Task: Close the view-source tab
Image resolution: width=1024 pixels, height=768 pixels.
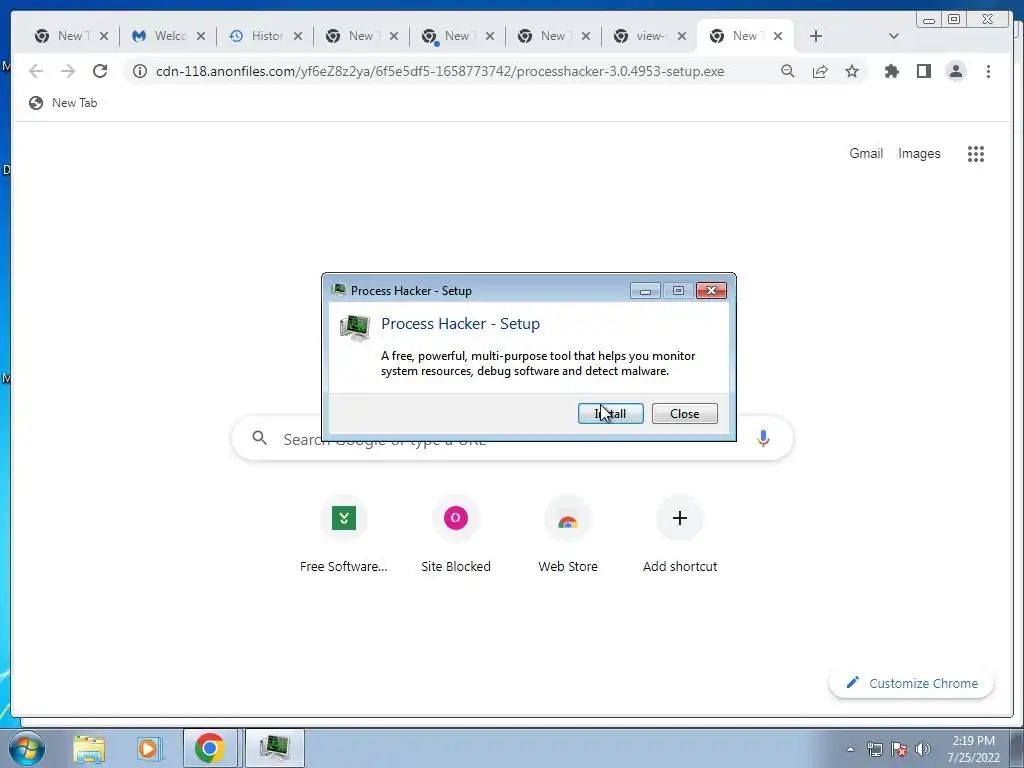Action: click(x=682, y=36)
